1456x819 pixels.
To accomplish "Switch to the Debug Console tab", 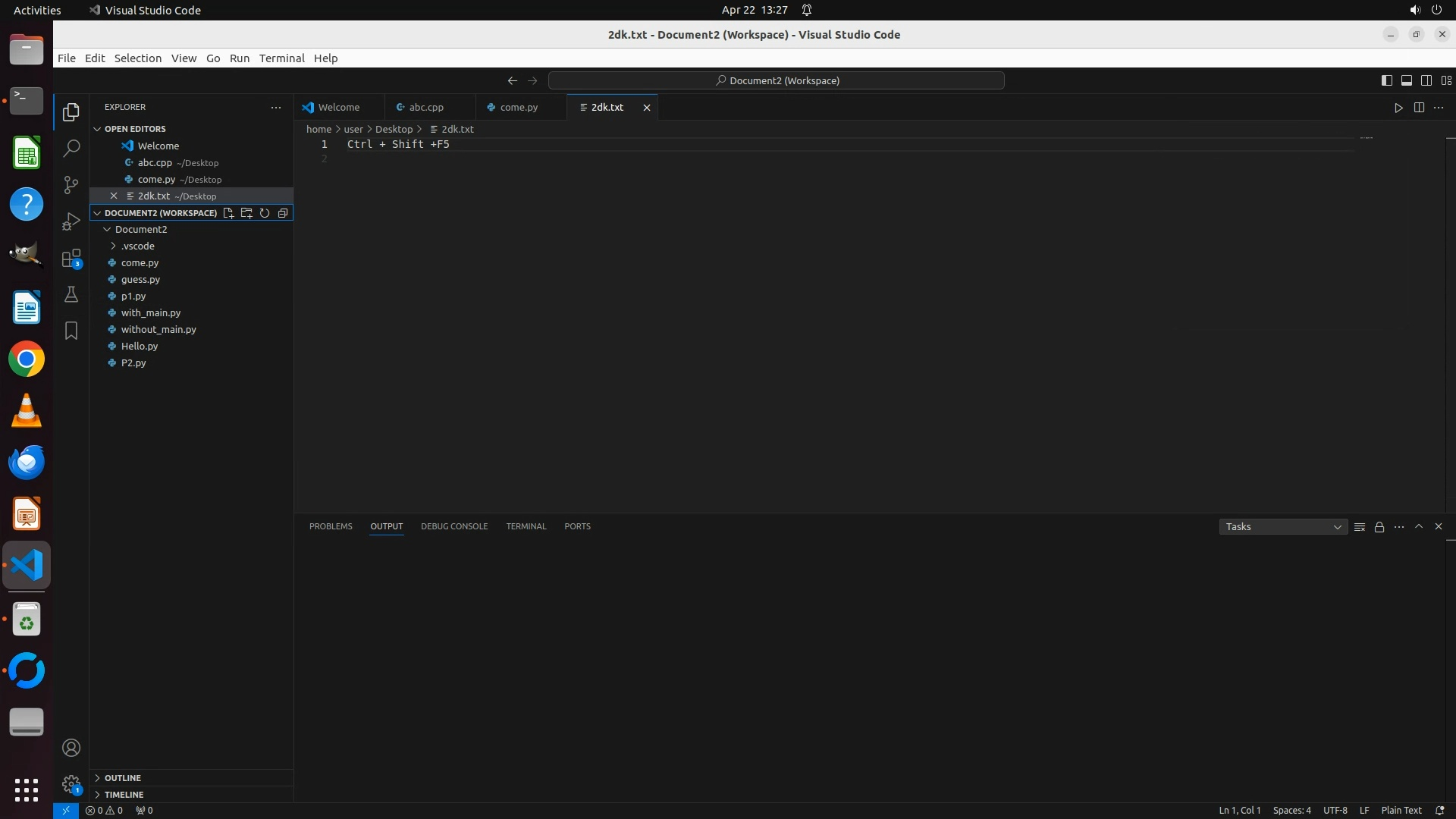I will 454,526.
